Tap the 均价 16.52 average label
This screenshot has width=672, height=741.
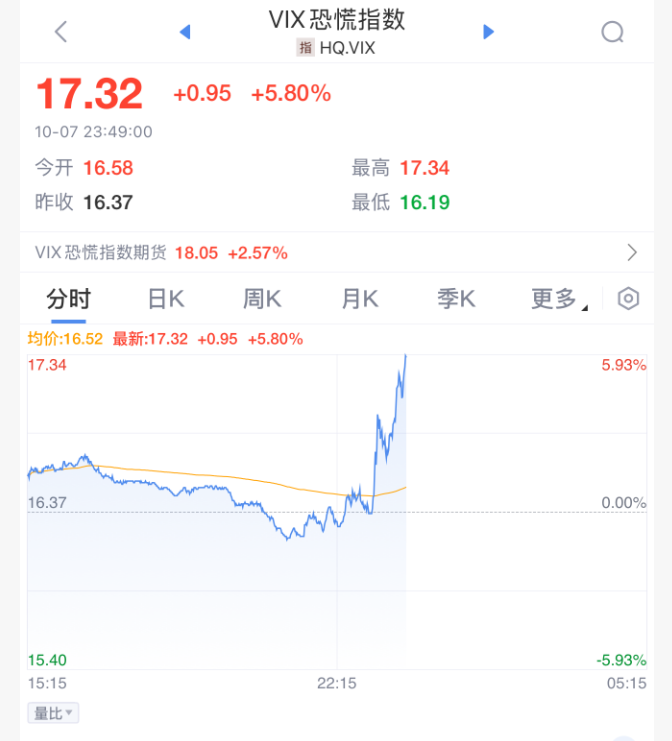(x=65, y=339)
